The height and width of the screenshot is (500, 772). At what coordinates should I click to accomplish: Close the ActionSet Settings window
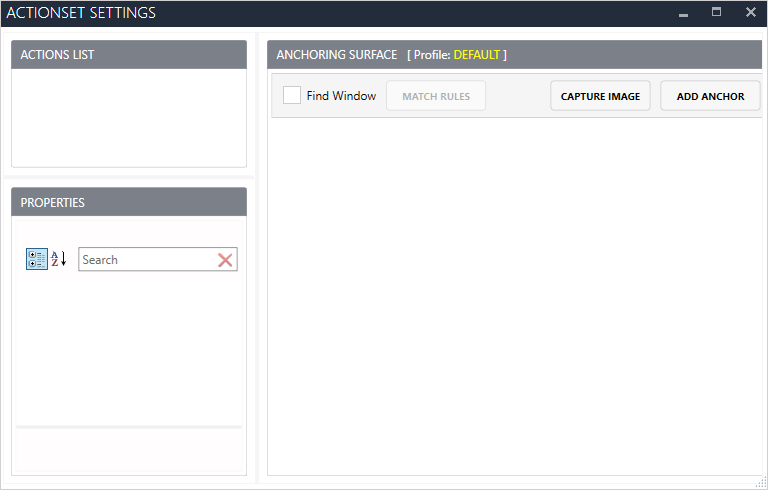[750, 13]
